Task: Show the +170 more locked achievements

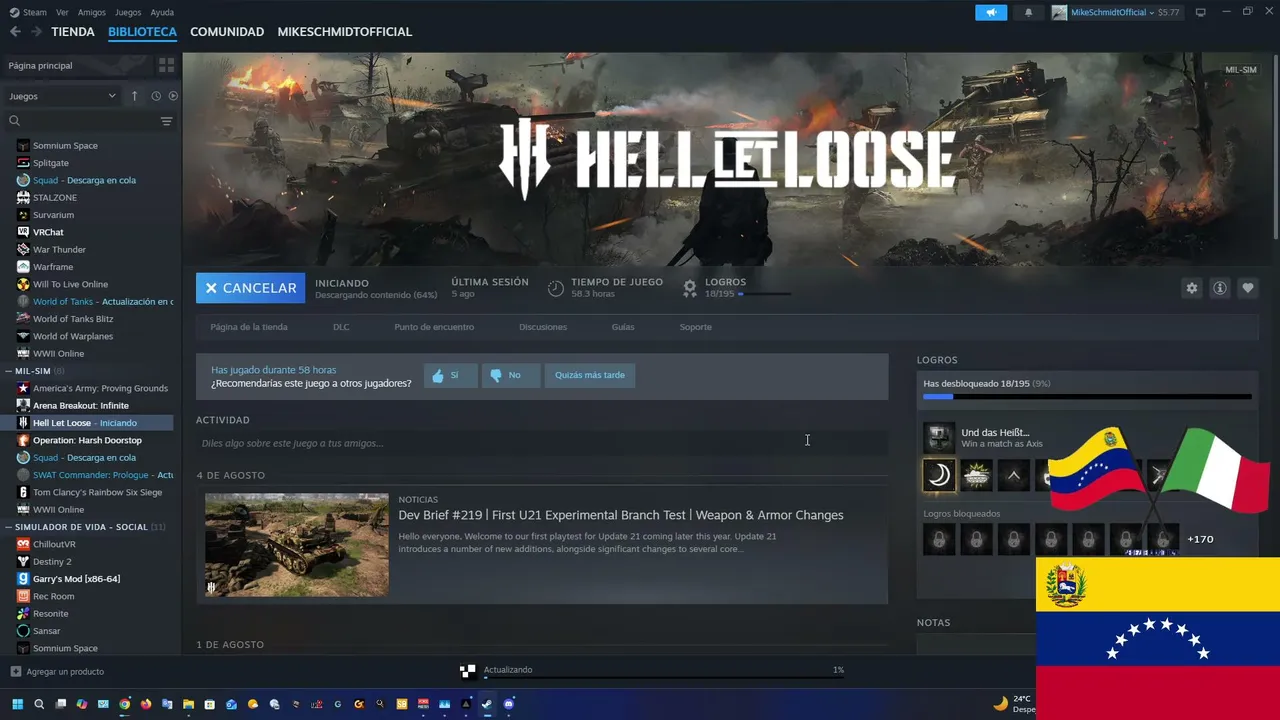Action: click(x=1200, y=540)
